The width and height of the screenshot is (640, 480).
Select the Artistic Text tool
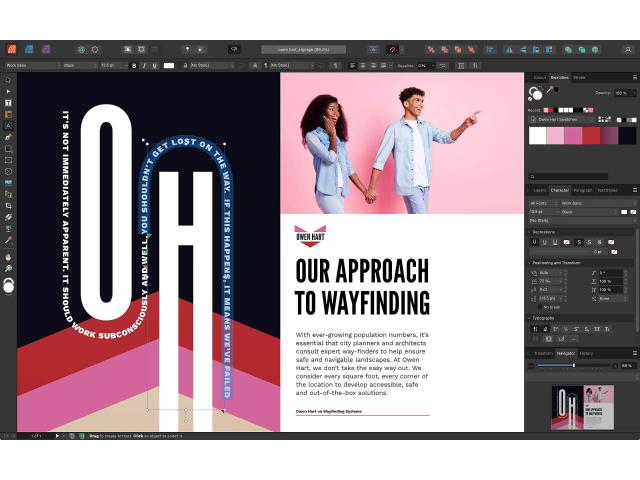coord(8,126)
